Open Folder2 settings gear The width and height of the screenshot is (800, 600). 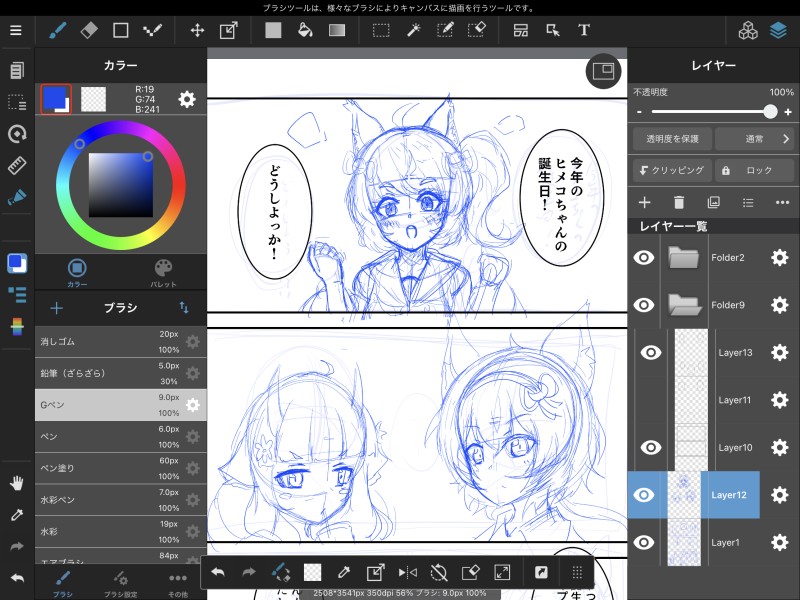point(780,258)
